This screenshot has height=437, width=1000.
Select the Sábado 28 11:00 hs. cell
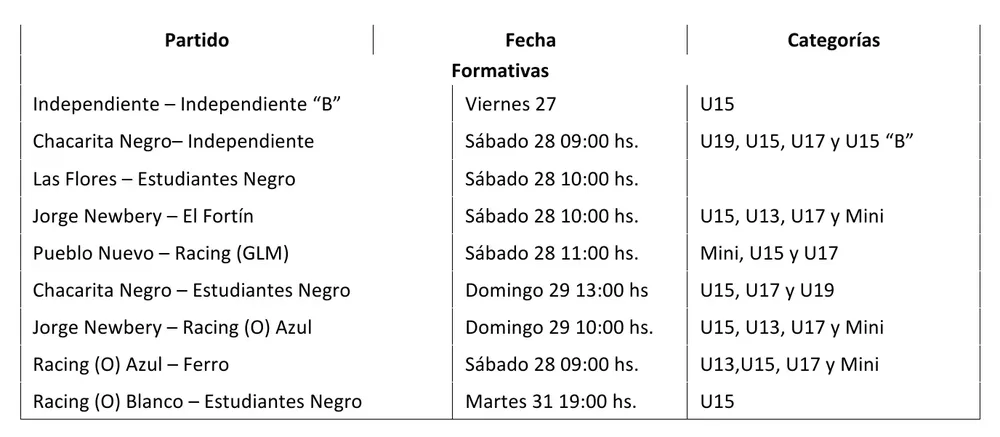[x=552, y=253]
